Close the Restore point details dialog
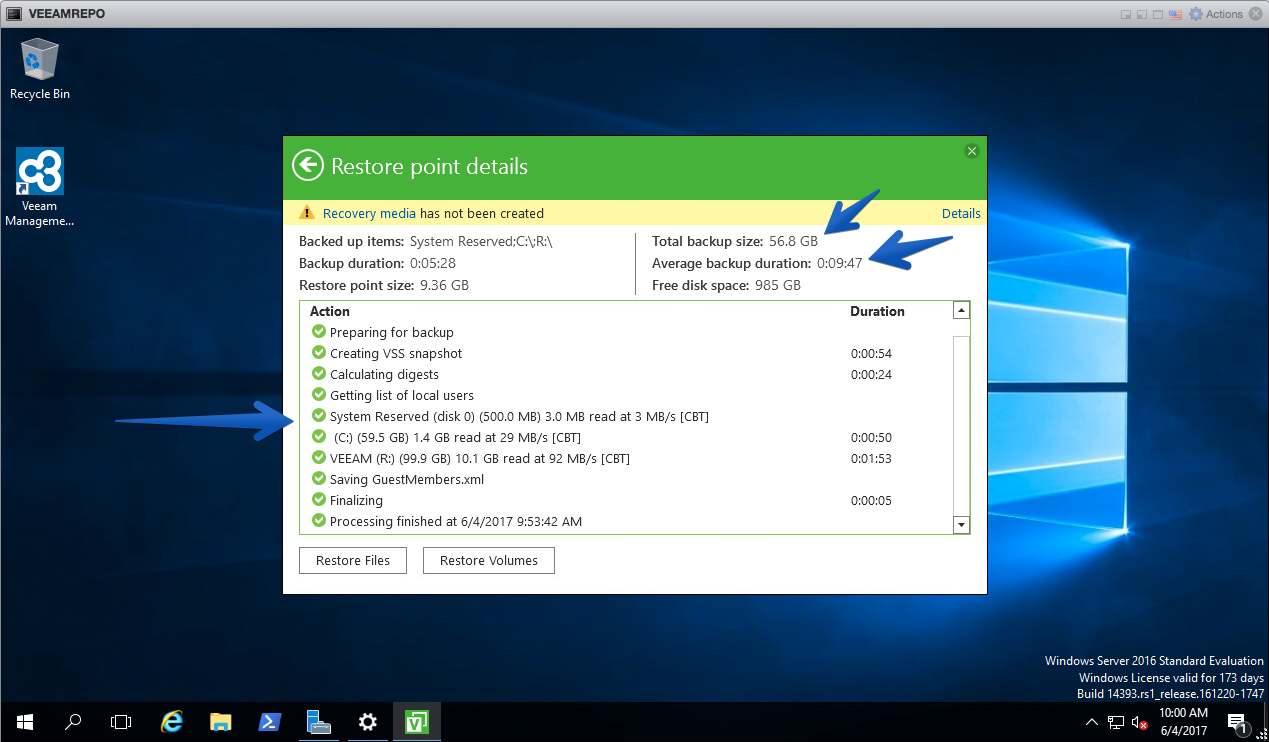Image resolution: width=1269 pixels, height=742 pixels. [971, 151]
